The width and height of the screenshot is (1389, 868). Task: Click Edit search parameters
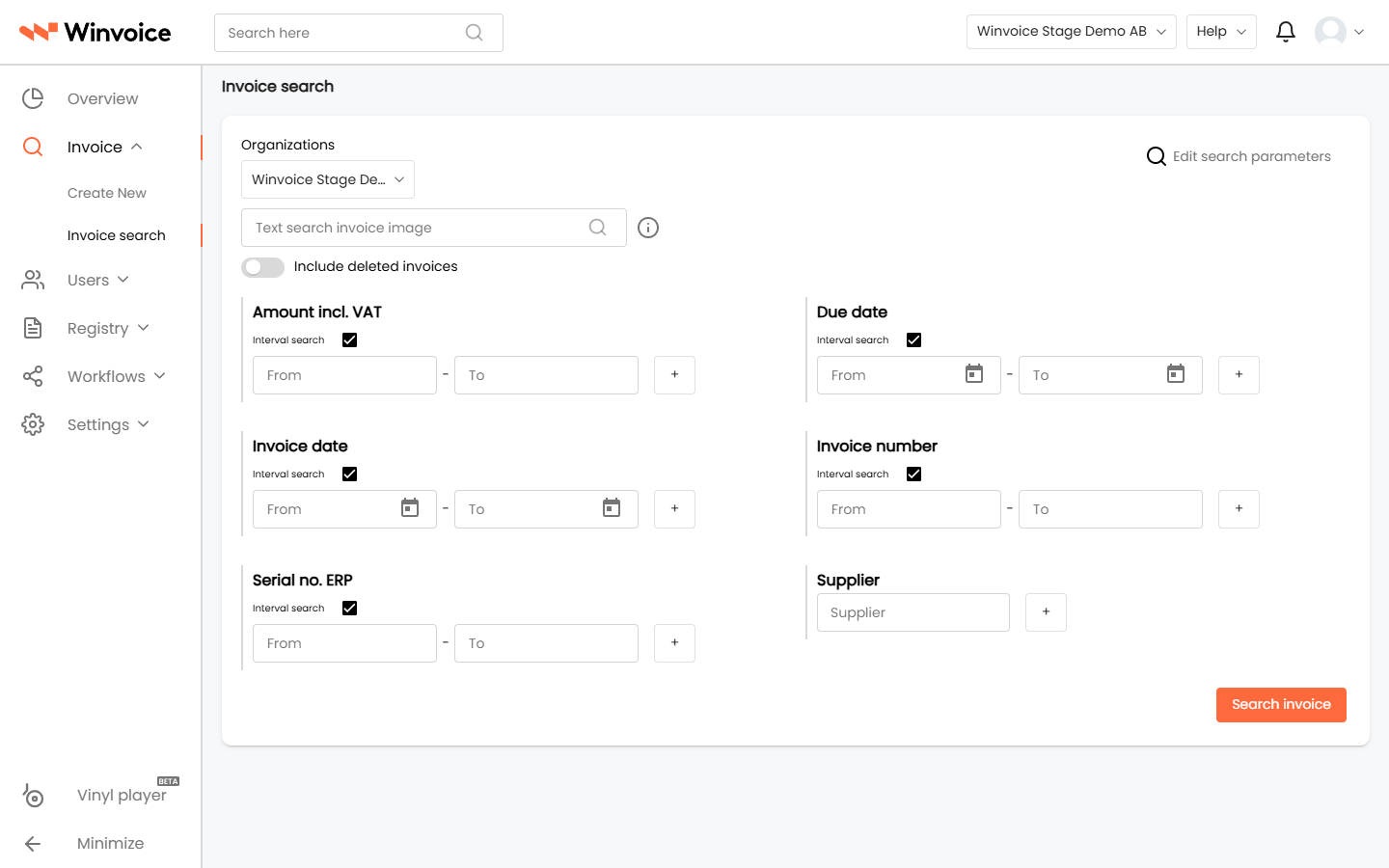click(1239, 156)
